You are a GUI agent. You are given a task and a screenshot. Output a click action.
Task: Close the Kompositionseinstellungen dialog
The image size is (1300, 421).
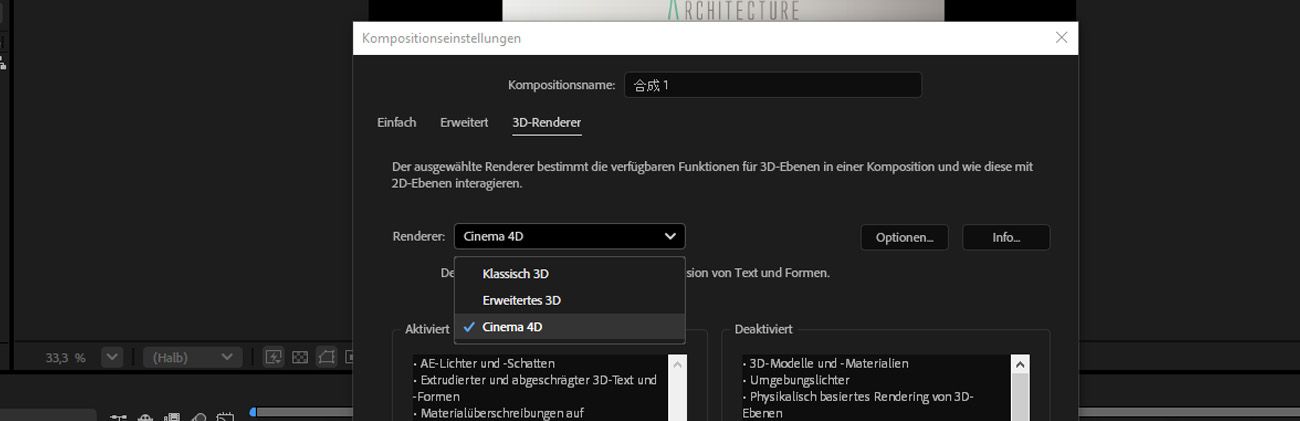click(x=1061, y=38)
